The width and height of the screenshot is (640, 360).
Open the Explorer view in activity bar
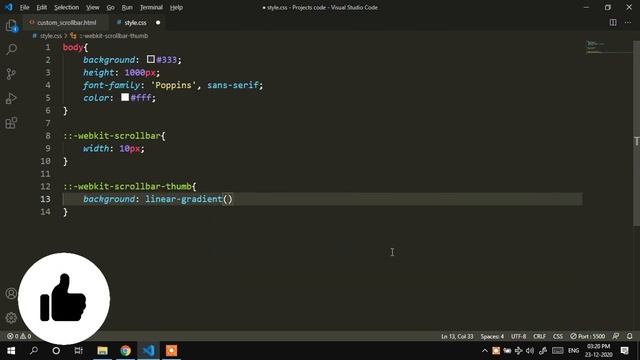click(x=11, y=26)
